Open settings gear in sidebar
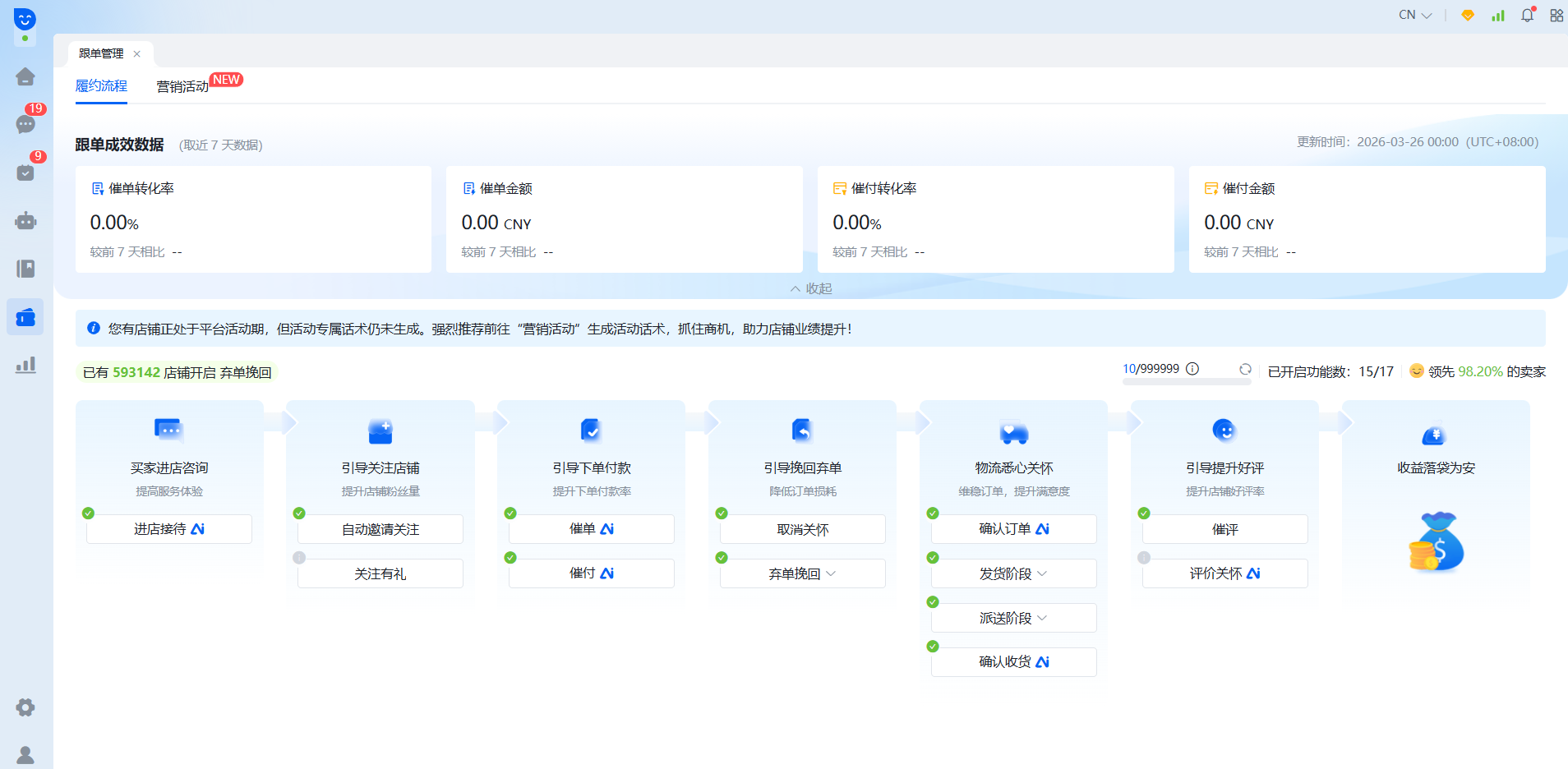 pos(25,707)
